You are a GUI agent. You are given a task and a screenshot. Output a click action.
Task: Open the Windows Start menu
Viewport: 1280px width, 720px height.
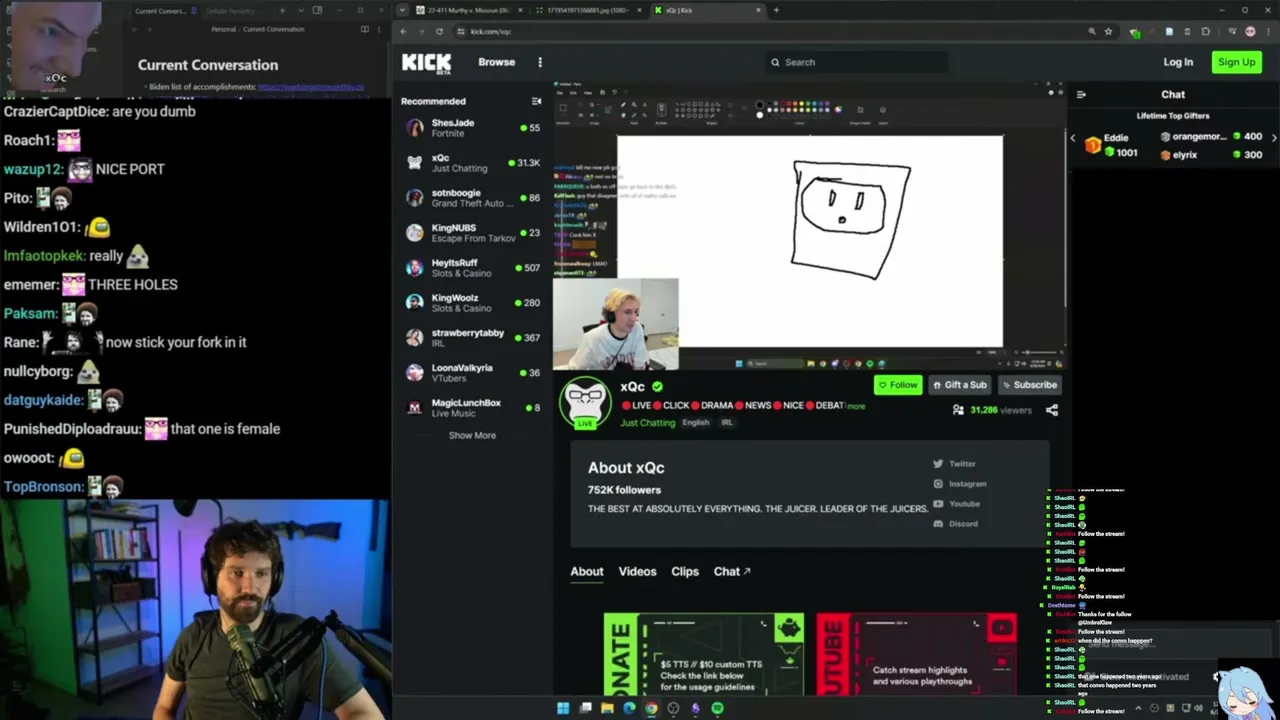pyautogui.click(x=563, y=708)
